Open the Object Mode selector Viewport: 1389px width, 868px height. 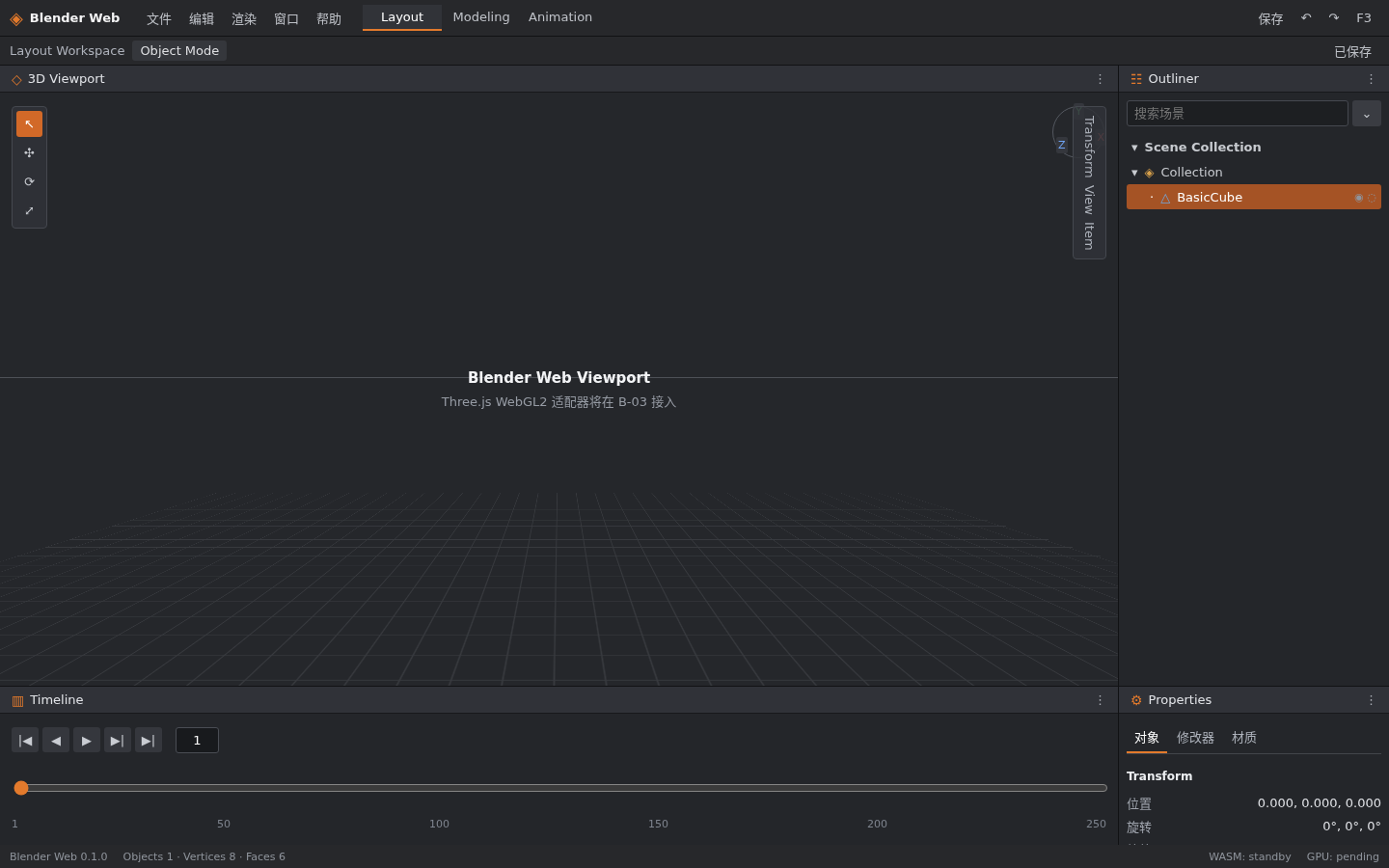(179, 51)
